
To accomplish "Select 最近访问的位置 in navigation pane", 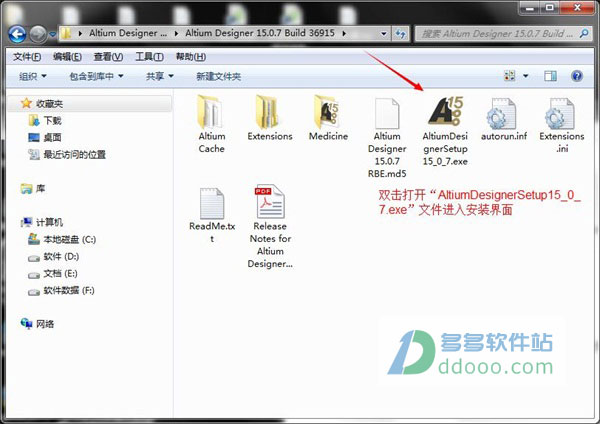I will click(x=75, y=155).
